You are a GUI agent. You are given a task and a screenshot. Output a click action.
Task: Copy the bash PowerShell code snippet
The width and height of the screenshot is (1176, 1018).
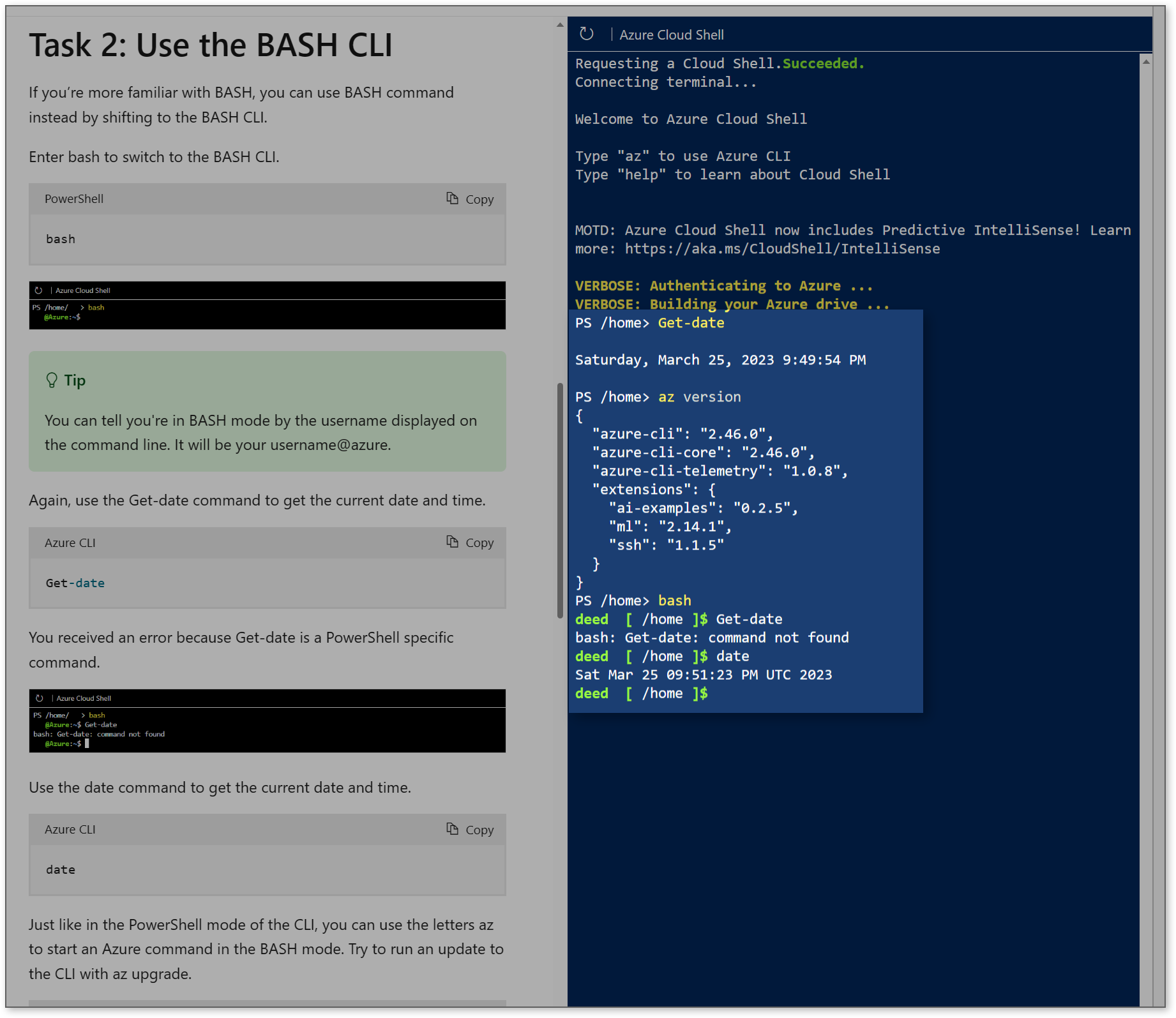point(470,199)
